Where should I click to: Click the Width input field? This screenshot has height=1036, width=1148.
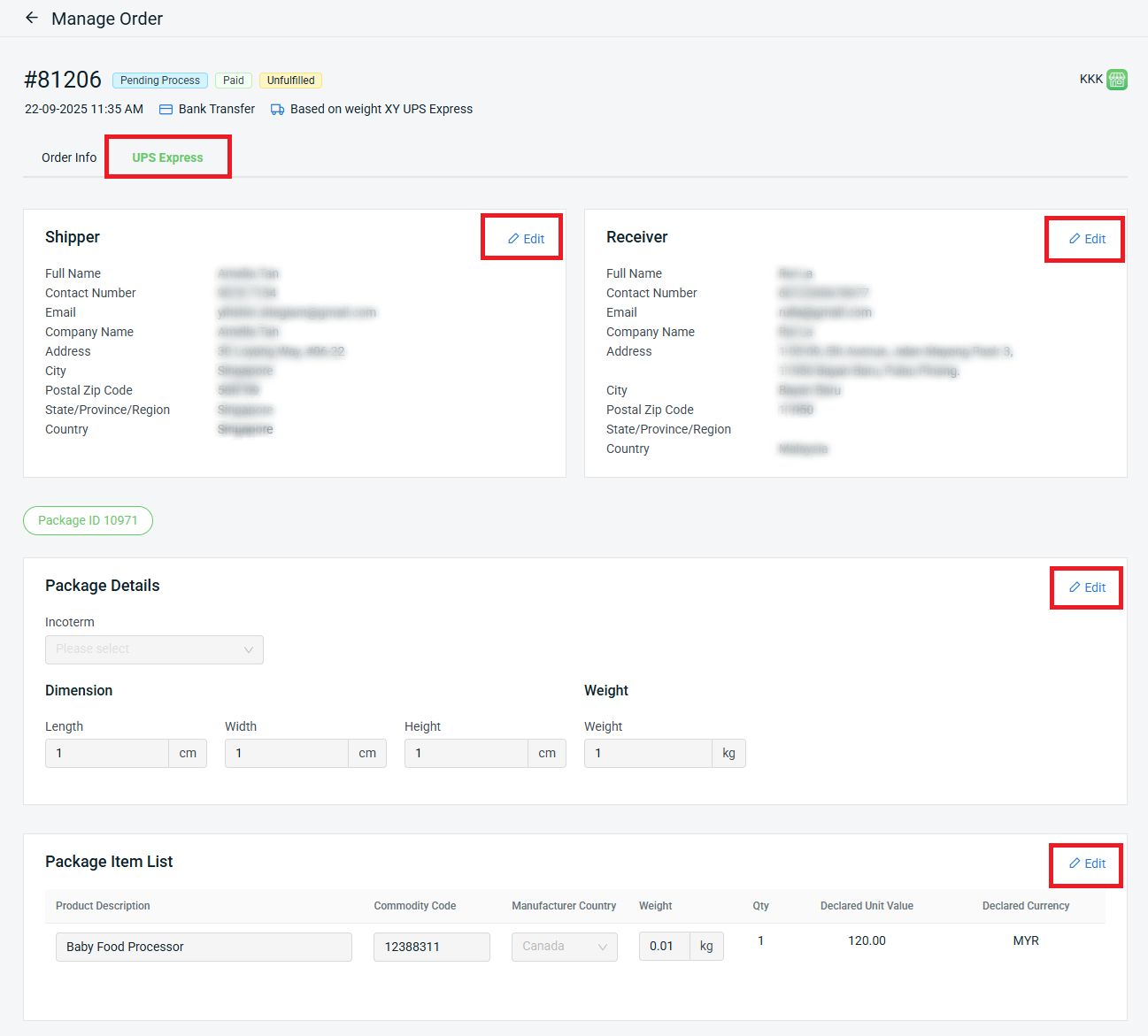(287, 754)
